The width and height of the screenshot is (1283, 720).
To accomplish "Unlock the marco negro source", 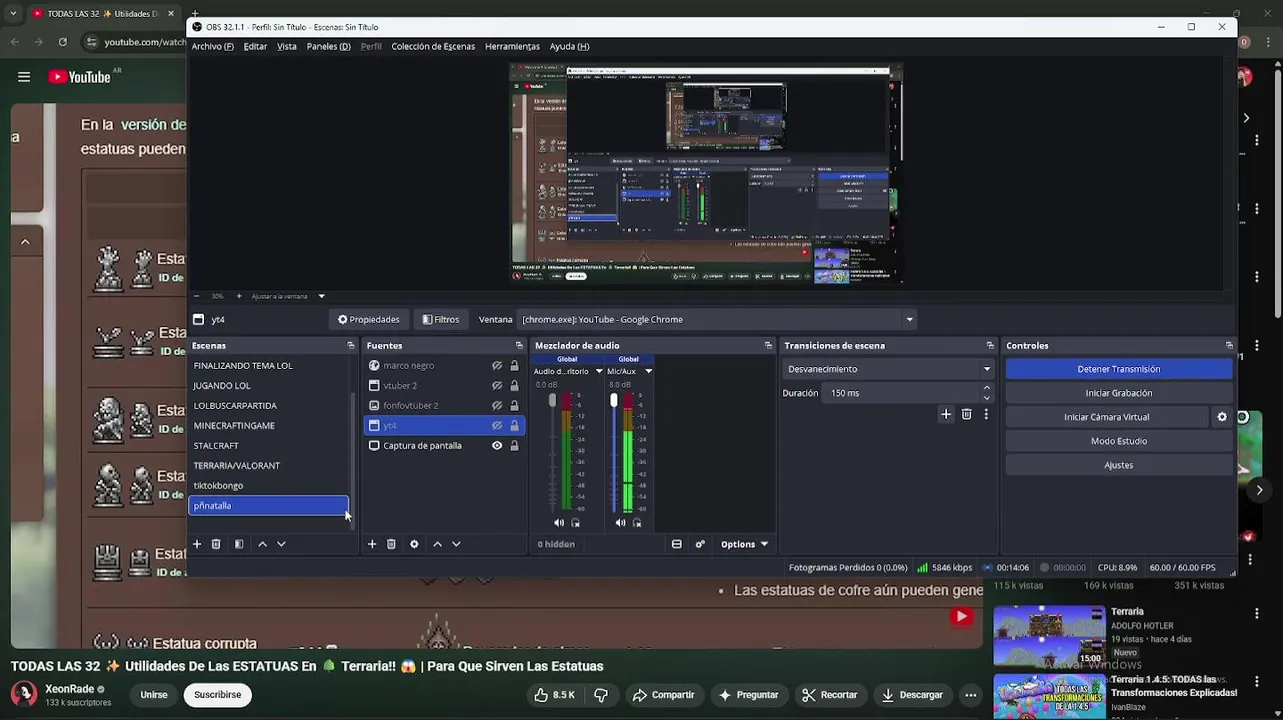I will tap(514, 366).
